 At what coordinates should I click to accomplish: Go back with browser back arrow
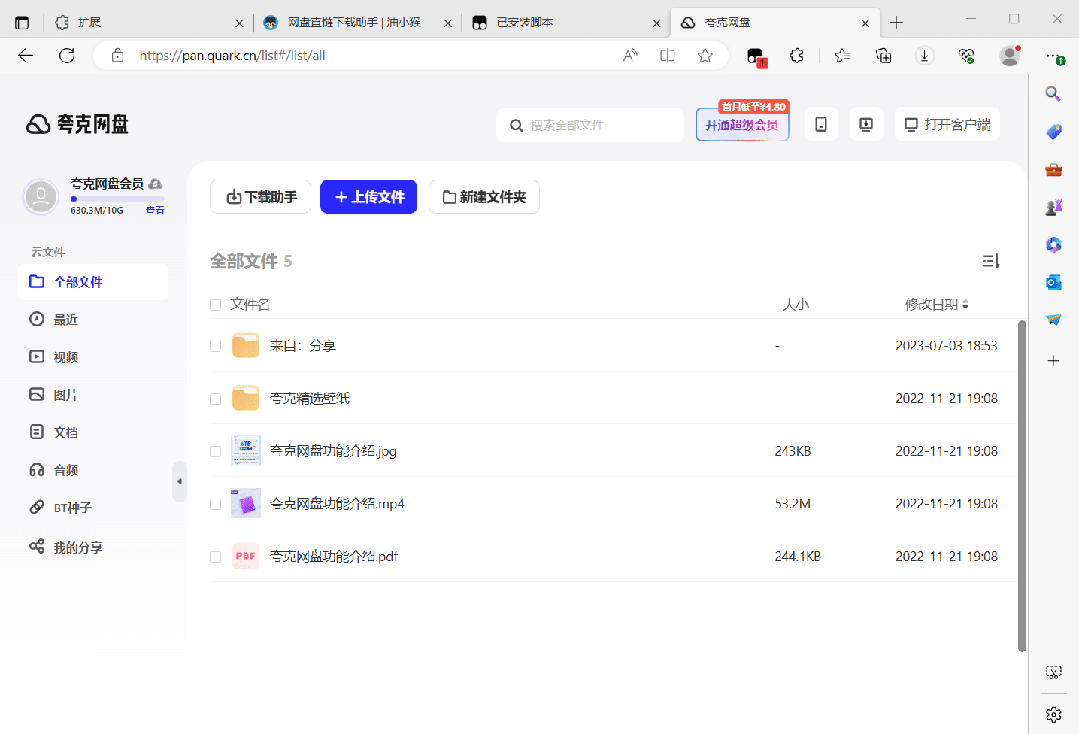(25, 56)
